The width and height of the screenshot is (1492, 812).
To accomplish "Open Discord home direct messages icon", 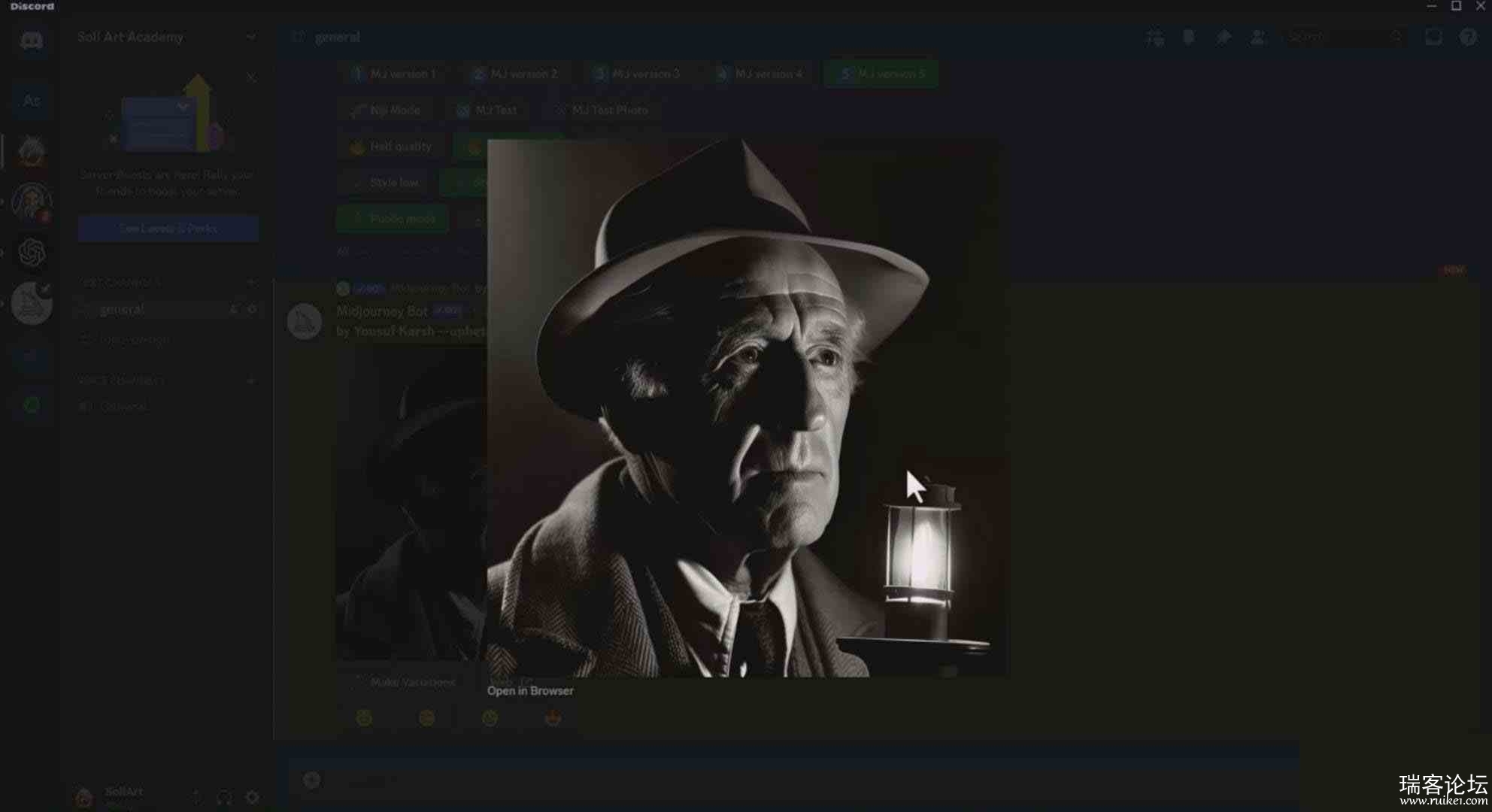I will click(32, 39).
